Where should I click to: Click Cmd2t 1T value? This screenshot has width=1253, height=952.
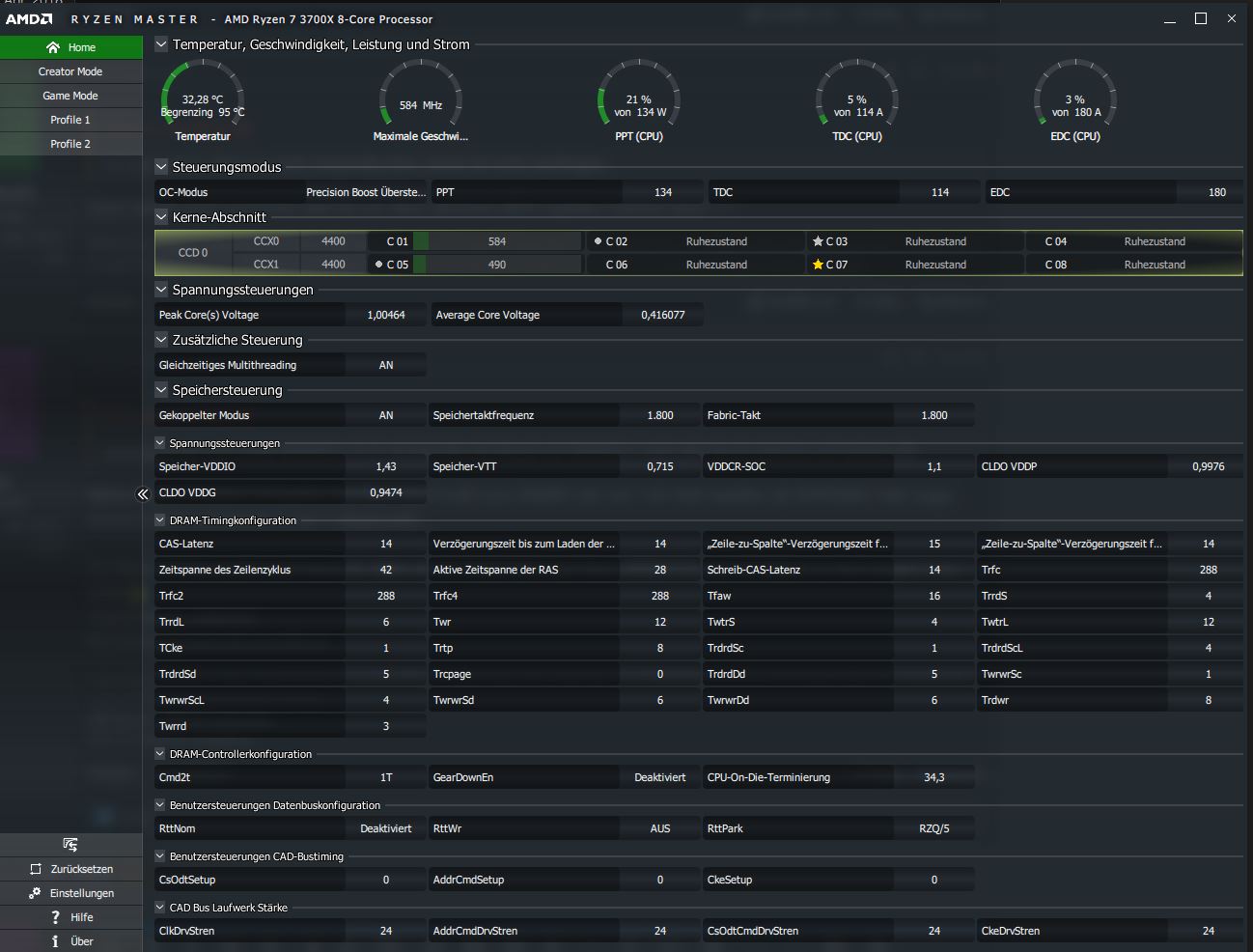tap(386, 777)
